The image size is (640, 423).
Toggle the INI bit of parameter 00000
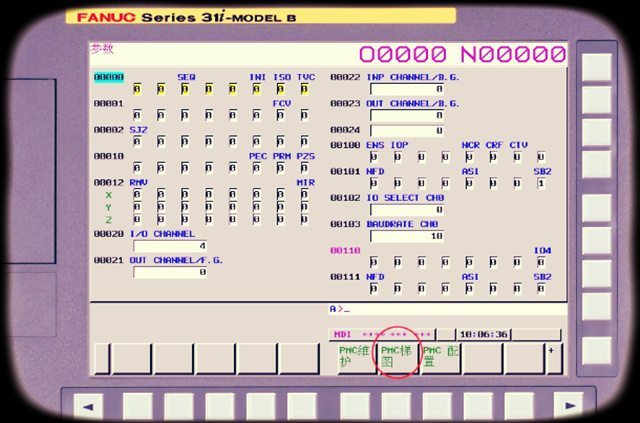point(256,89)
